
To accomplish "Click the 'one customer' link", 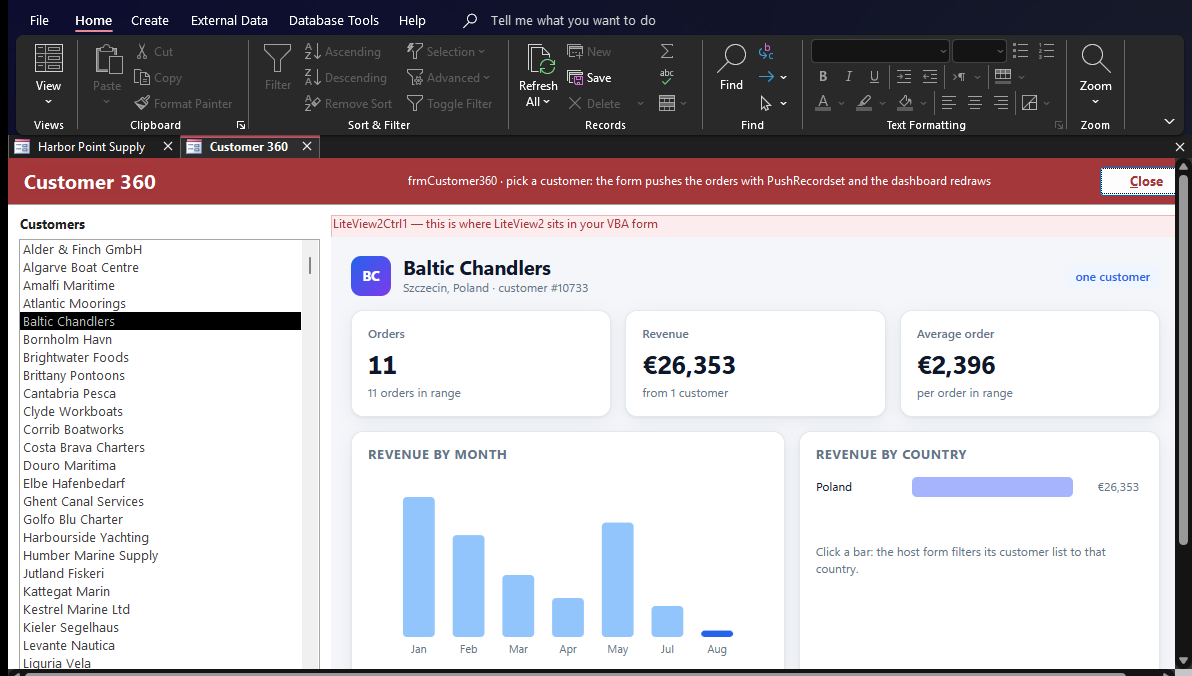I will pyautogui.click(x=1112, y=277).
